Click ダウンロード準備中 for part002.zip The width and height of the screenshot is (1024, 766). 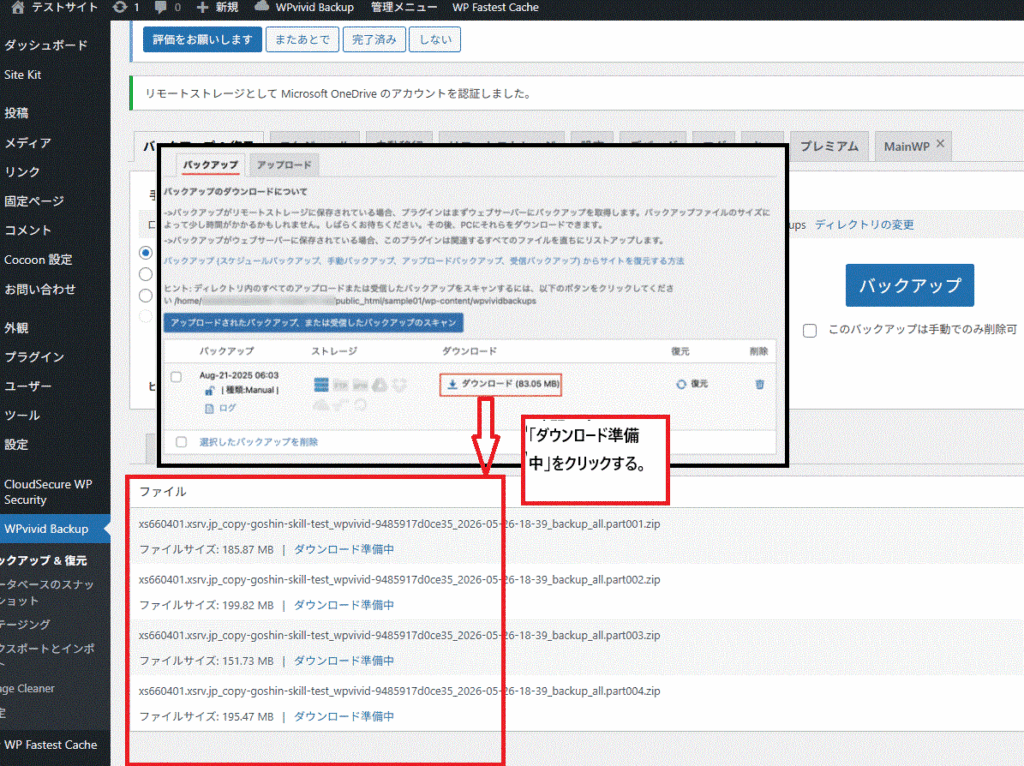coord(344,605)
